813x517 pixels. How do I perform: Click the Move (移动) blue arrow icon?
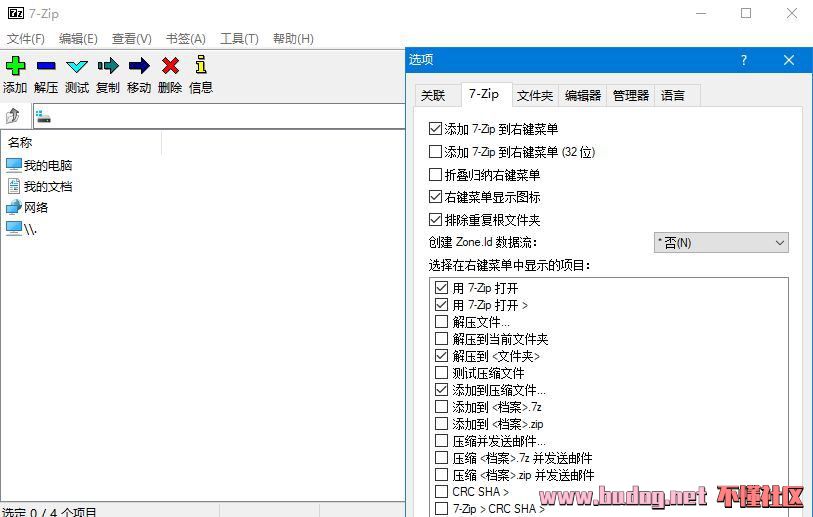tap(139, 66)
